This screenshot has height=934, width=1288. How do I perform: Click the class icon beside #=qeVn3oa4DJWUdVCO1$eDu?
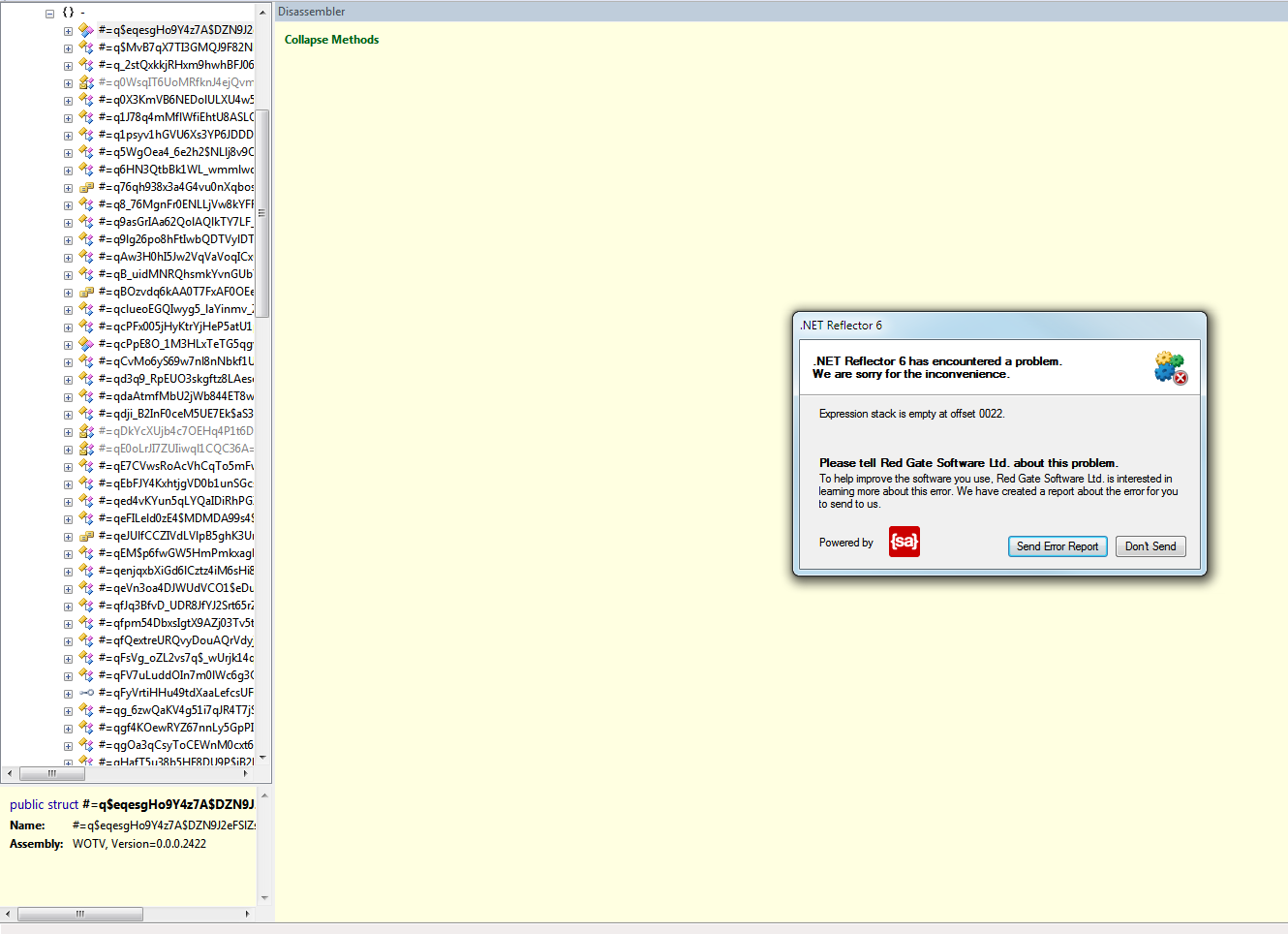(86, 588)
